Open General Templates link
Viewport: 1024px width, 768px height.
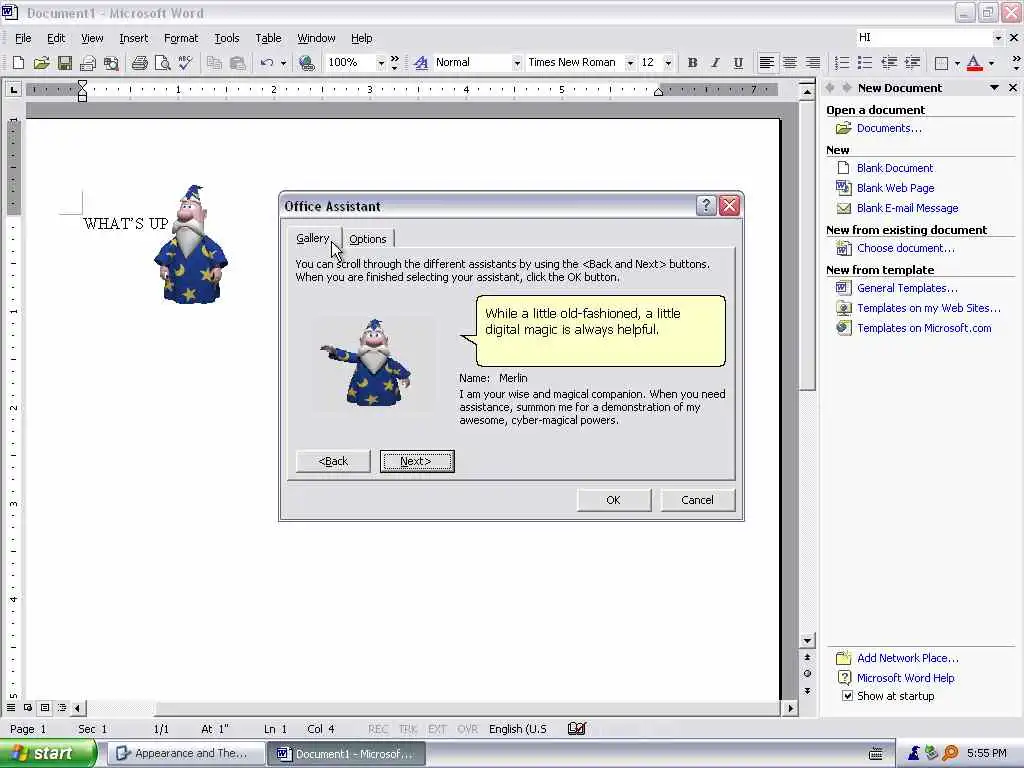tap(907, 288)
